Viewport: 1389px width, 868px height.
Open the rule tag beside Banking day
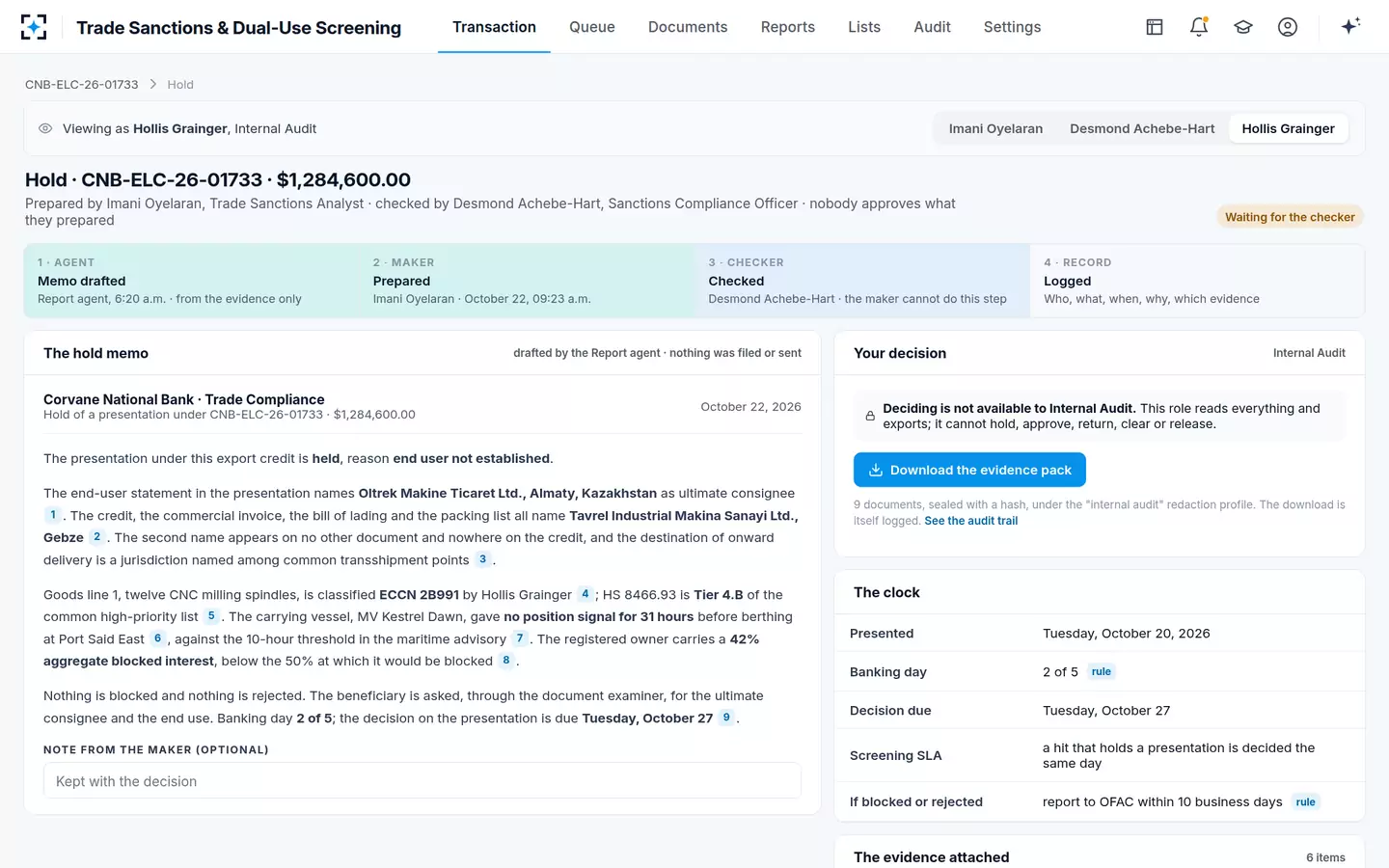pos(1102,672)
